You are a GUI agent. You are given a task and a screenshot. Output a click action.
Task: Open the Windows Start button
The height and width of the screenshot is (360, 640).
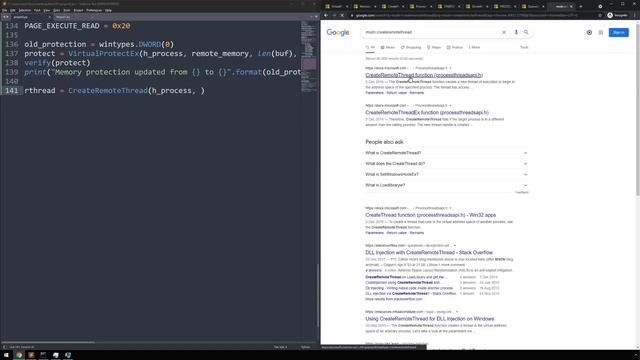click(6, 355)
